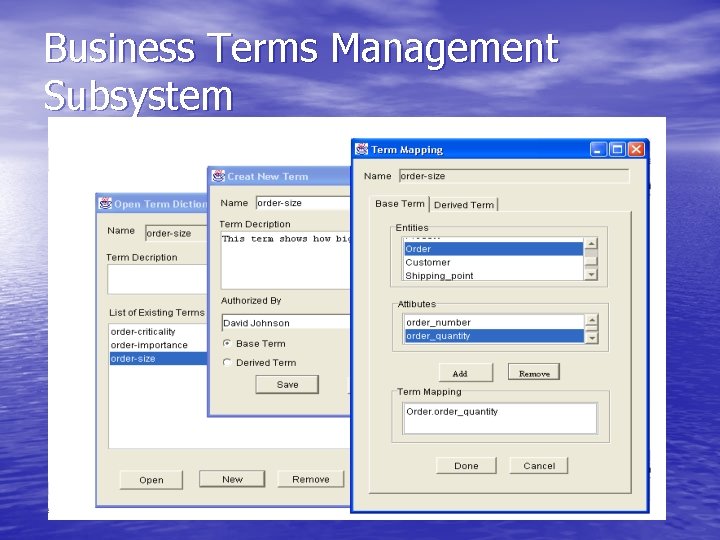Minimize the Term Mapping window
720x540 pixels.
click(x=598, y=150)
